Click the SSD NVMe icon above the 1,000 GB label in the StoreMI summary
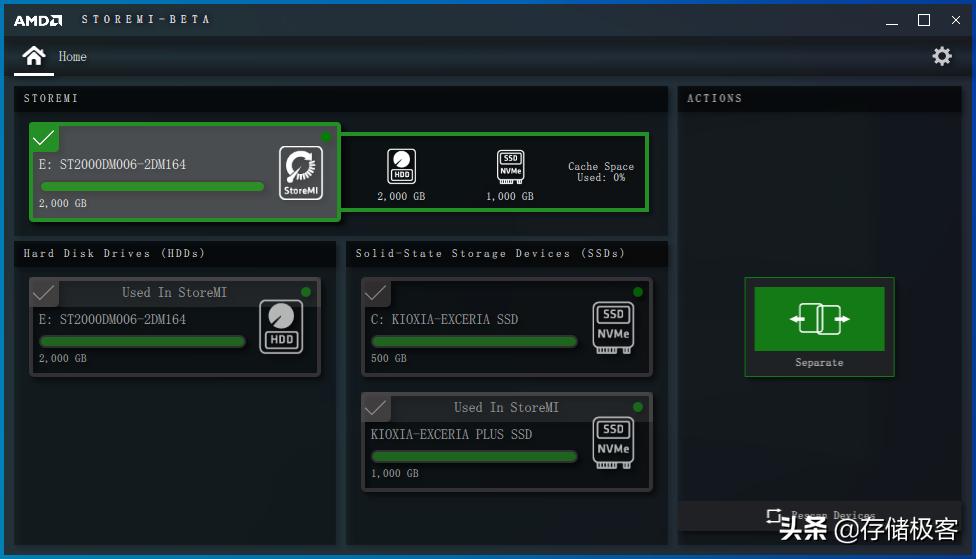This screenshot has height=559, width=976. tap(510, 166)
